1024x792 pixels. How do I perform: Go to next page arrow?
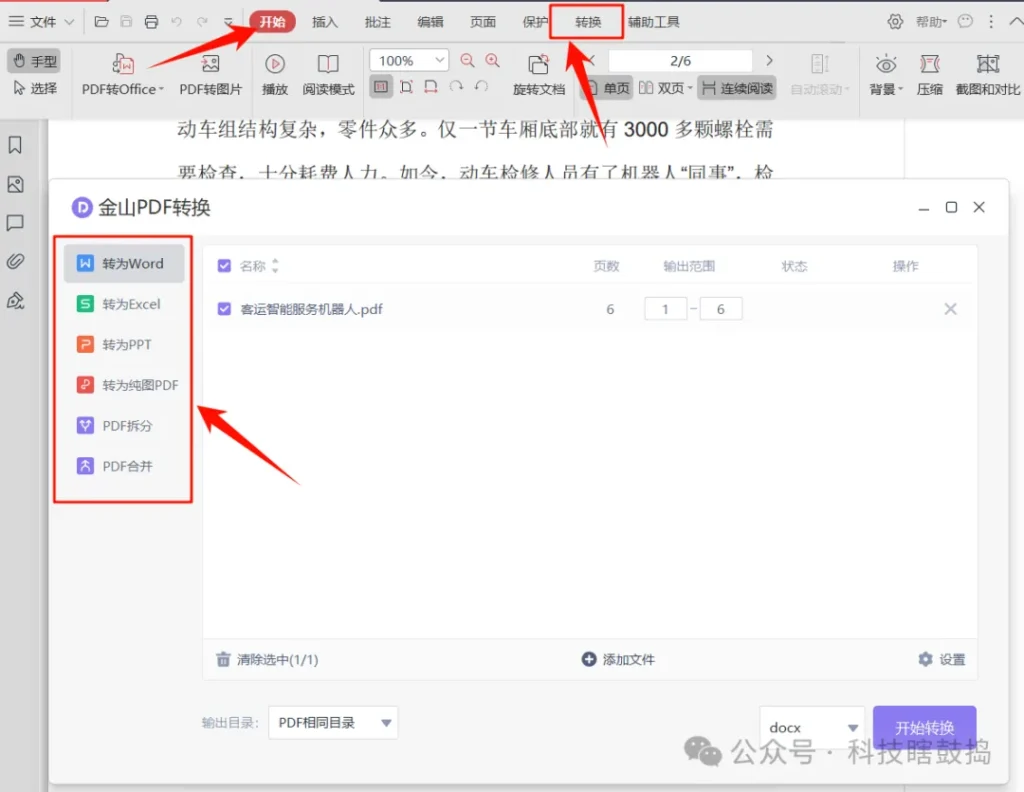click(x=769, y=60)
